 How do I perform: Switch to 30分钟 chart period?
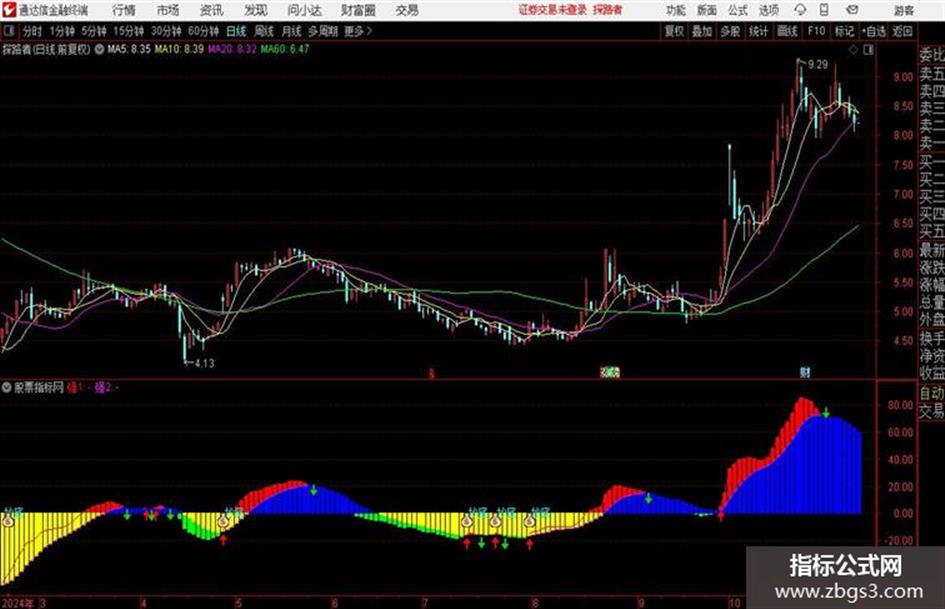click(166, 31)
